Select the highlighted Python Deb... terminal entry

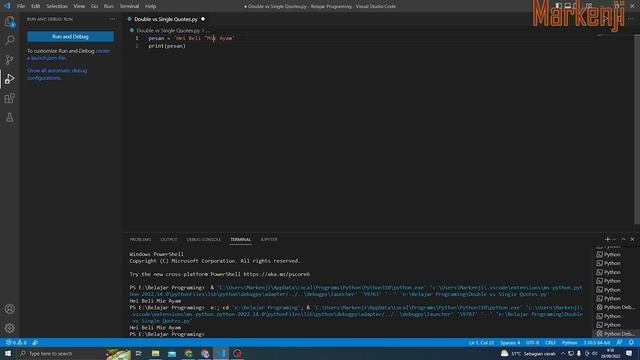pyautogui.click(x=616, y=334)
